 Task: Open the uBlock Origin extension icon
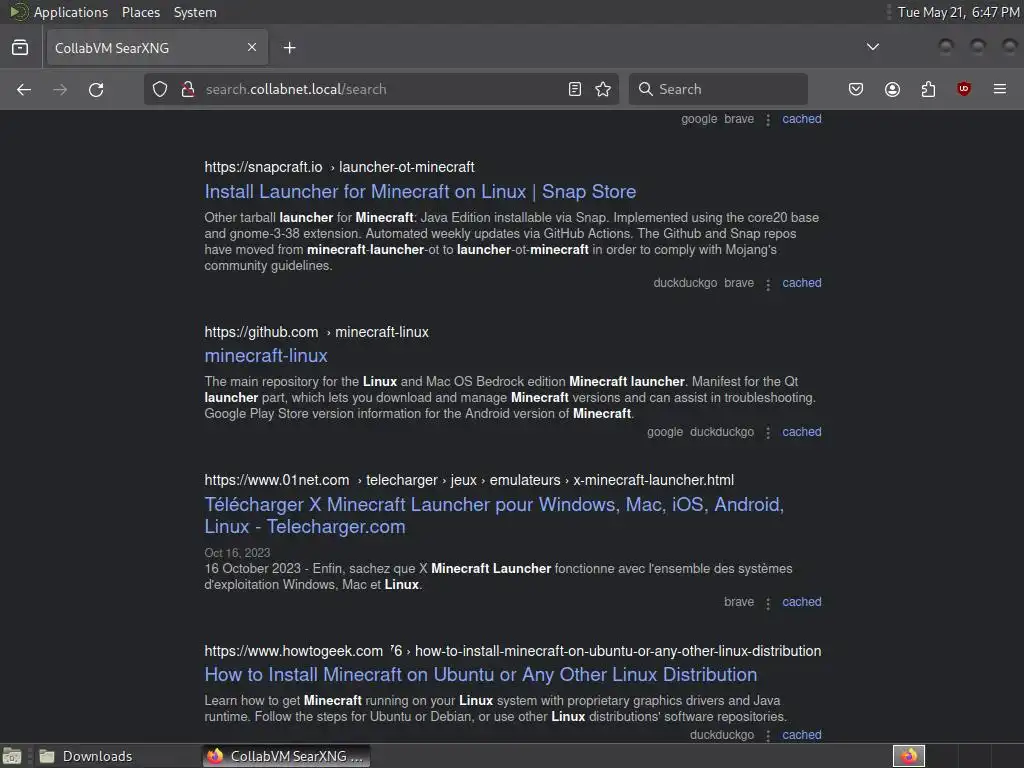coord(964,89)
